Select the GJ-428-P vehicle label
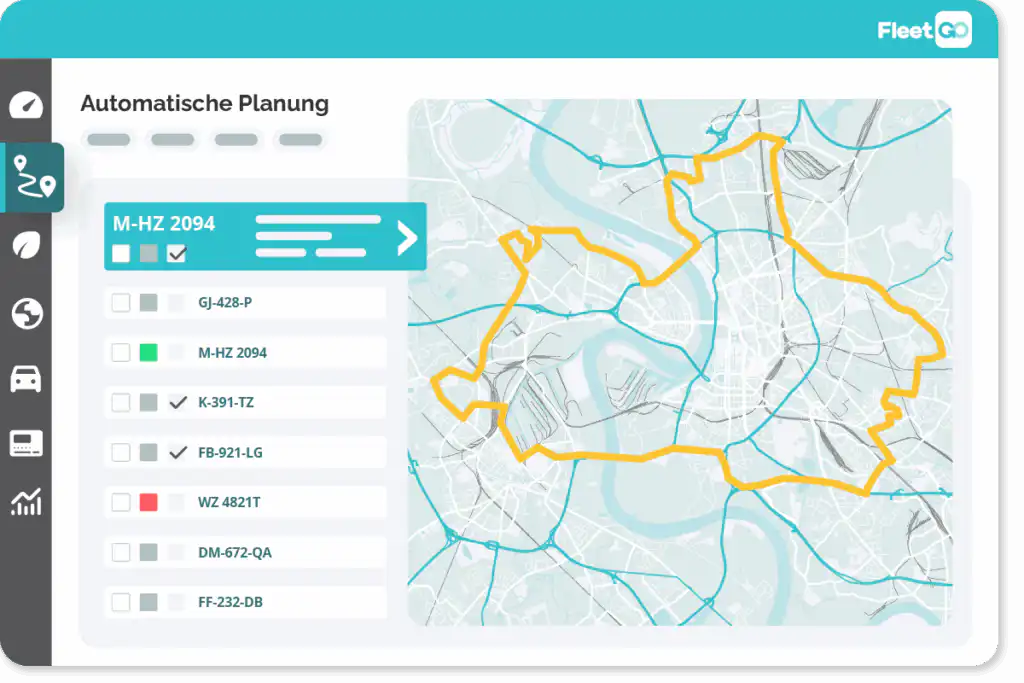1024x683 pixels. [225, 302]
